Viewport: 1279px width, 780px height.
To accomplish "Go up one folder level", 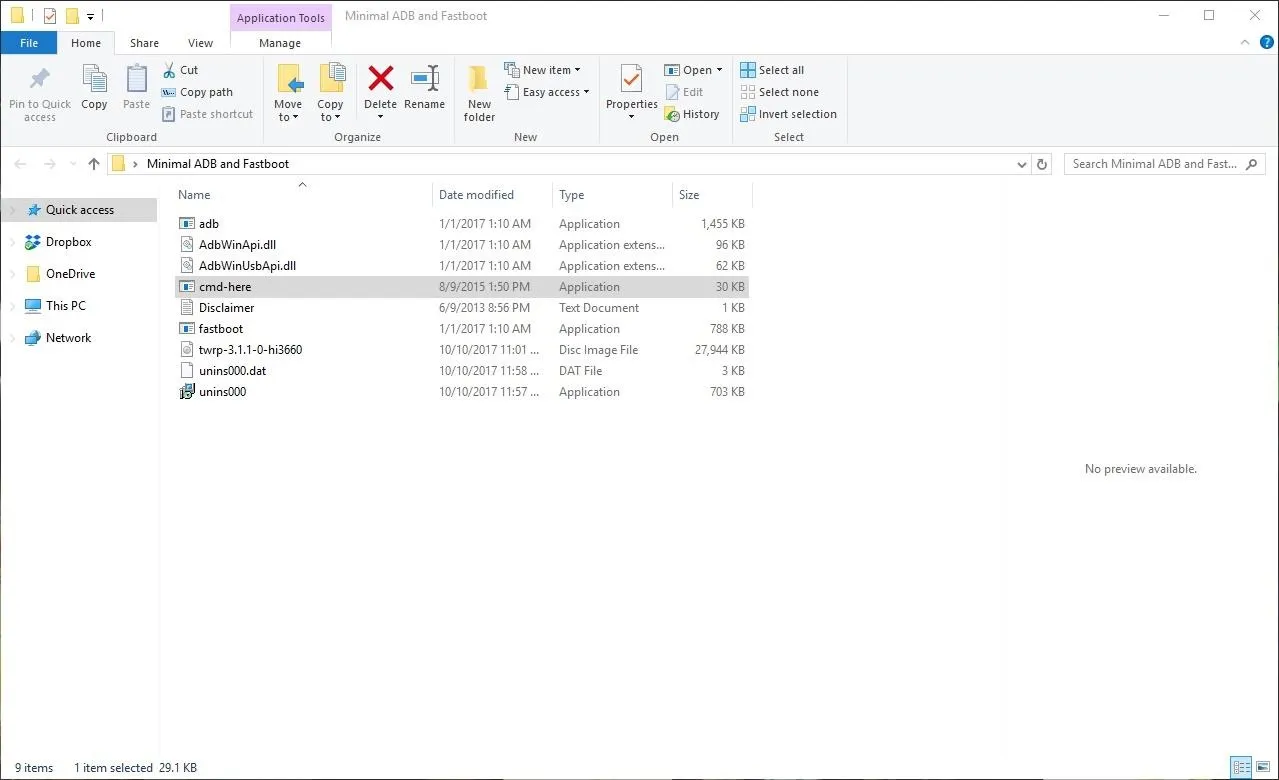I will pos(94,164).
